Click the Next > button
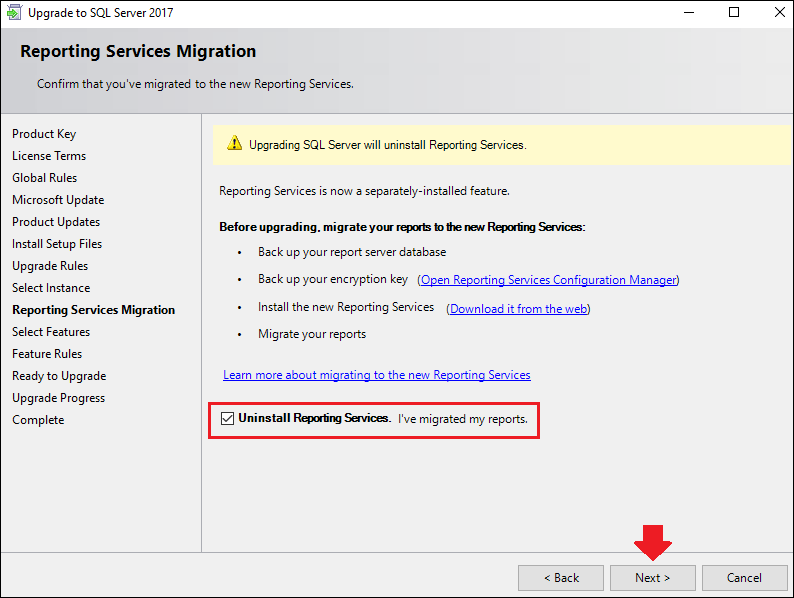 [x=652, y=578]
